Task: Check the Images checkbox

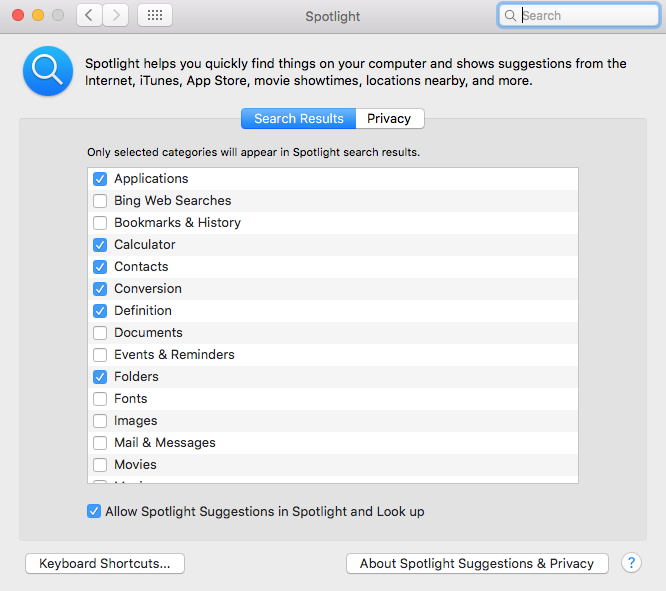Action: [x=100, y=421]
